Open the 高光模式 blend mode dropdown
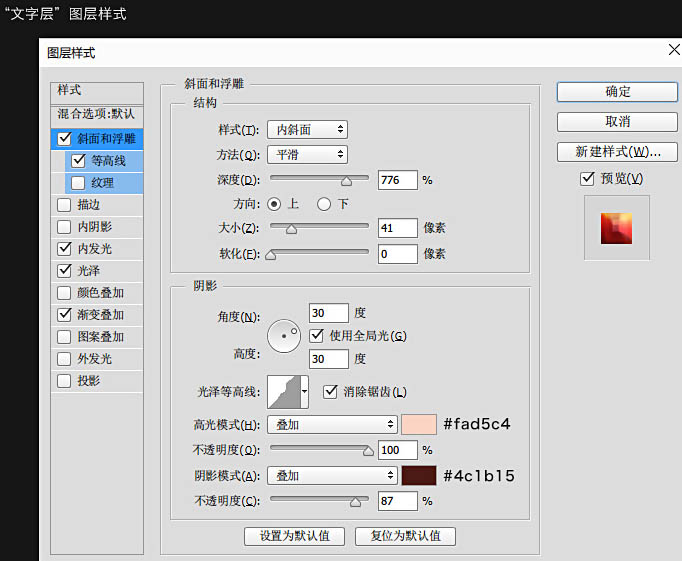 point(332,424)
